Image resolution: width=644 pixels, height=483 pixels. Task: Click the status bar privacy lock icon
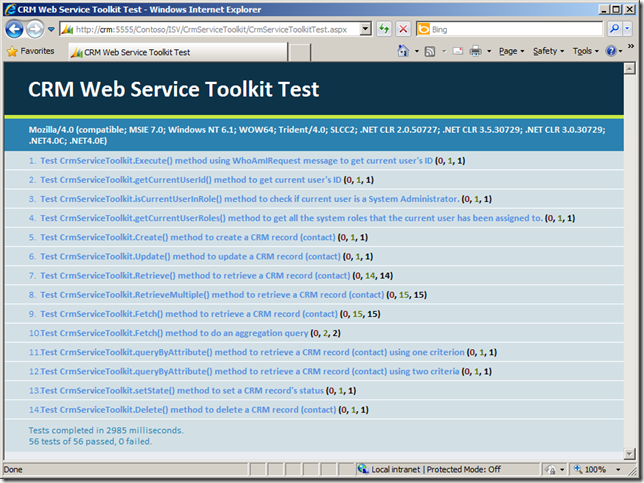[x=550, y=469]
